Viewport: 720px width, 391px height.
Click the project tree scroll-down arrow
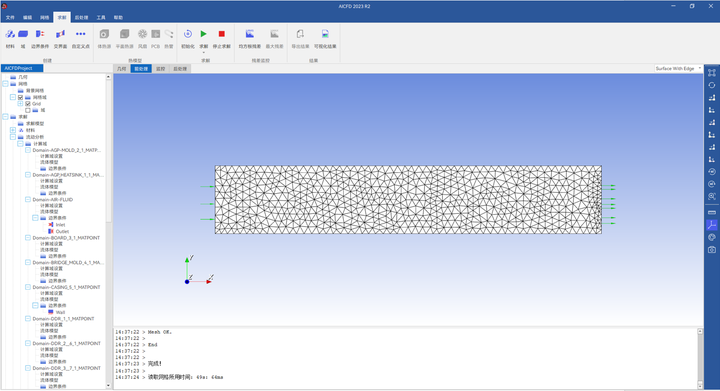pos(108,386)
